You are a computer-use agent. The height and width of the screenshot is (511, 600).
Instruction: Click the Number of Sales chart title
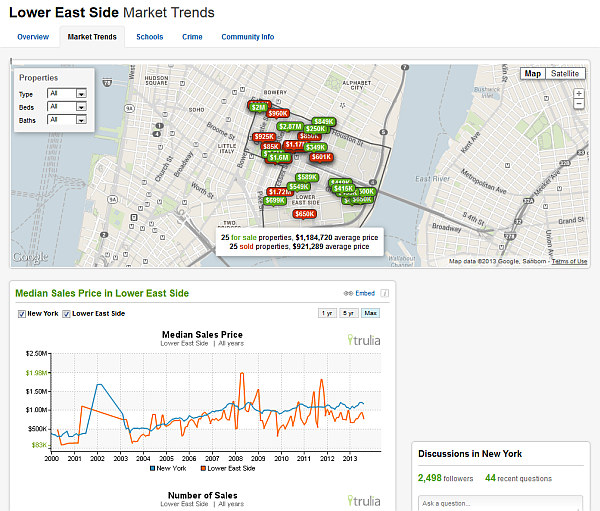pyautogui.click(x=202, y=495)
